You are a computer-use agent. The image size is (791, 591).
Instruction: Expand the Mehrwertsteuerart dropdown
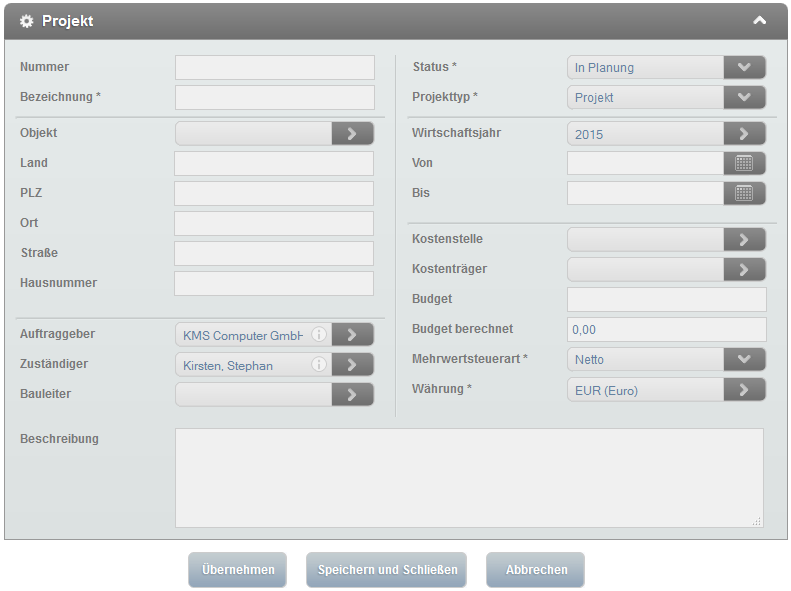tap(744, 359)
